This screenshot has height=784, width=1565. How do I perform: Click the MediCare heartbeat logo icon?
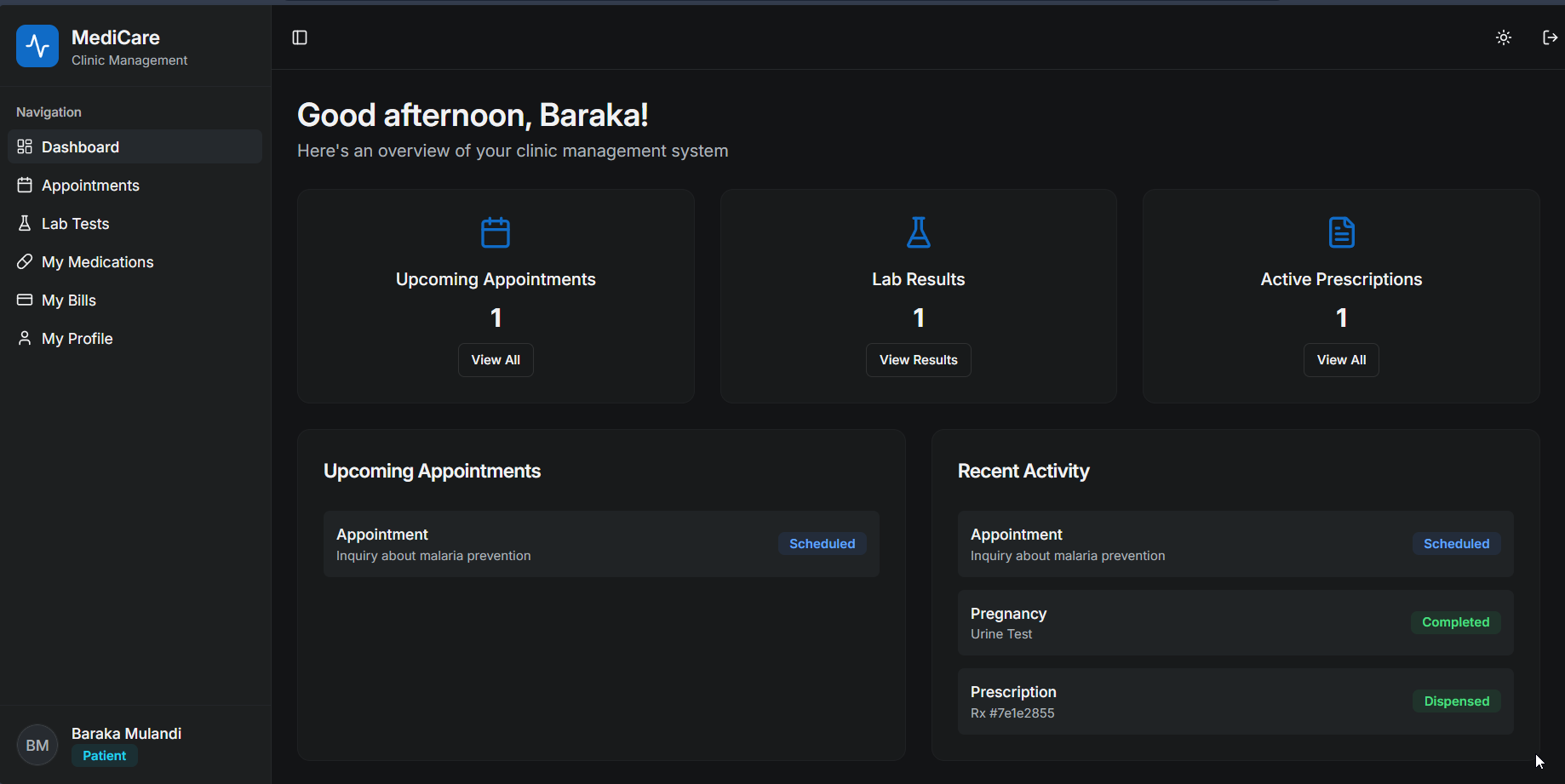(37, 46)
